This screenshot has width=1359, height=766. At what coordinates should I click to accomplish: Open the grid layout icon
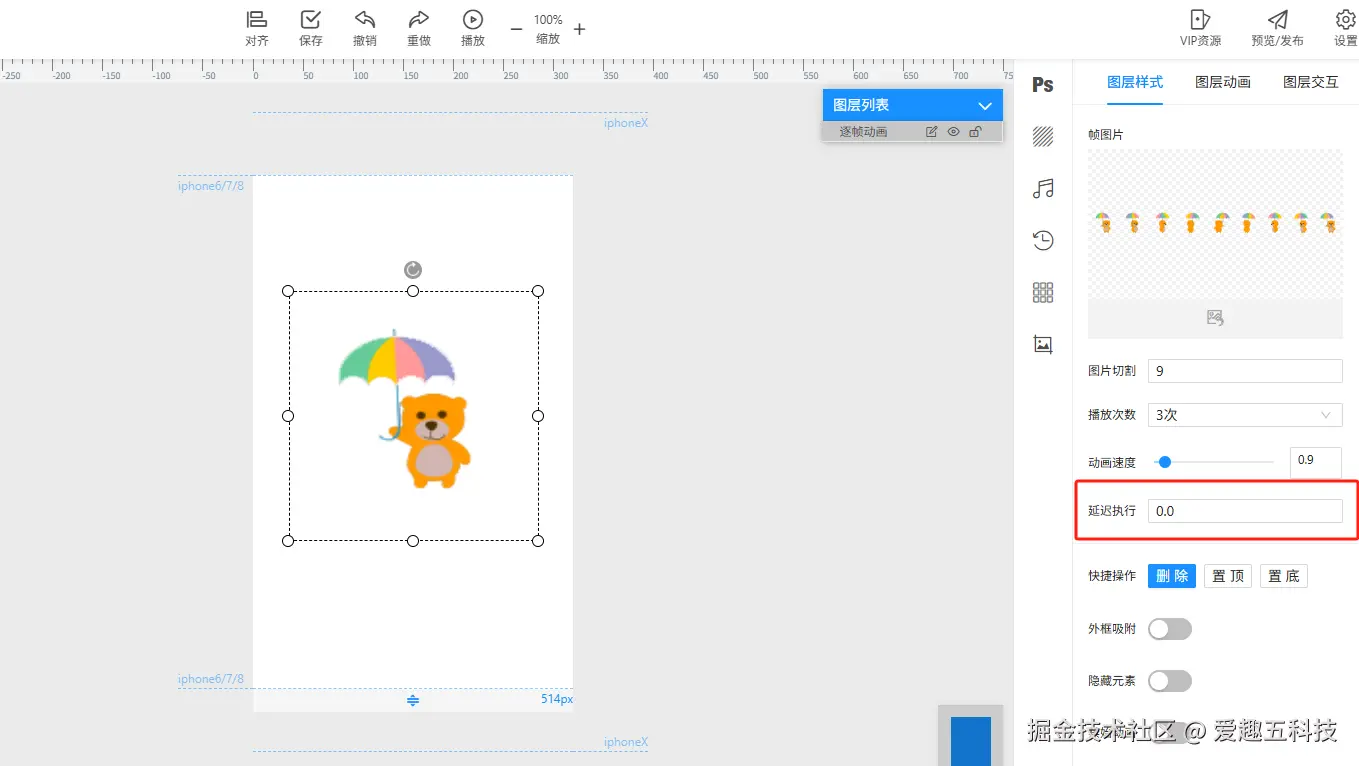click(x=1043, y=292)
